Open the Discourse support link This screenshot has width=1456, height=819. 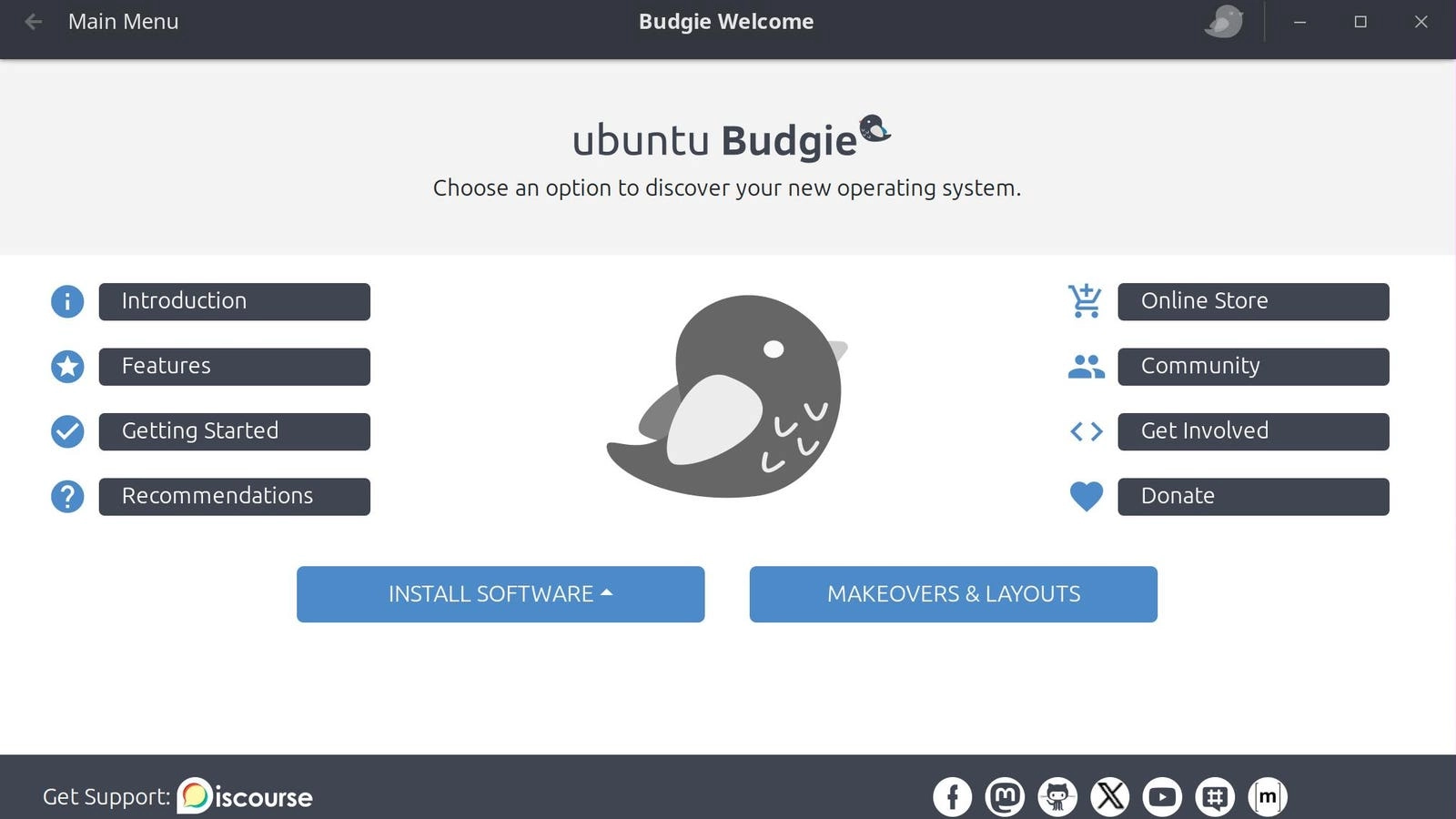pyautogui.click(x=245, y=797)
